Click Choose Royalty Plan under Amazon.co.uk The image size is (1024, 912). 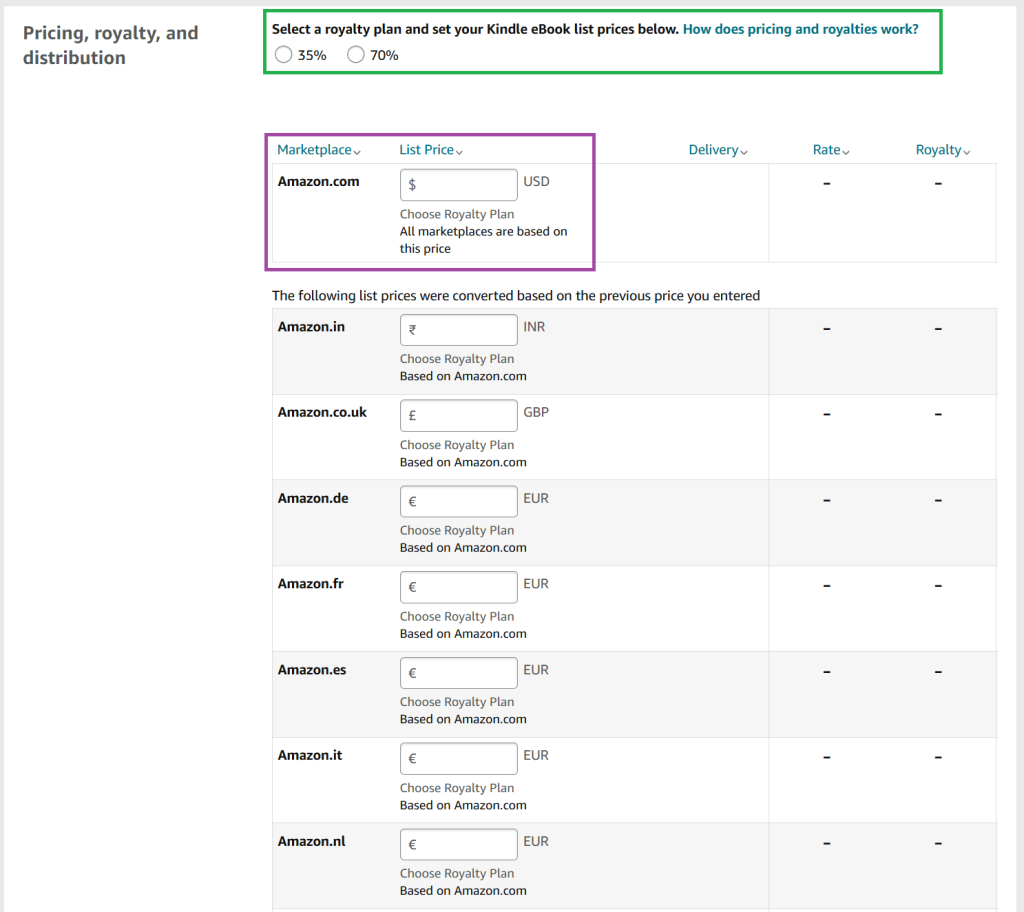[456, 444]
